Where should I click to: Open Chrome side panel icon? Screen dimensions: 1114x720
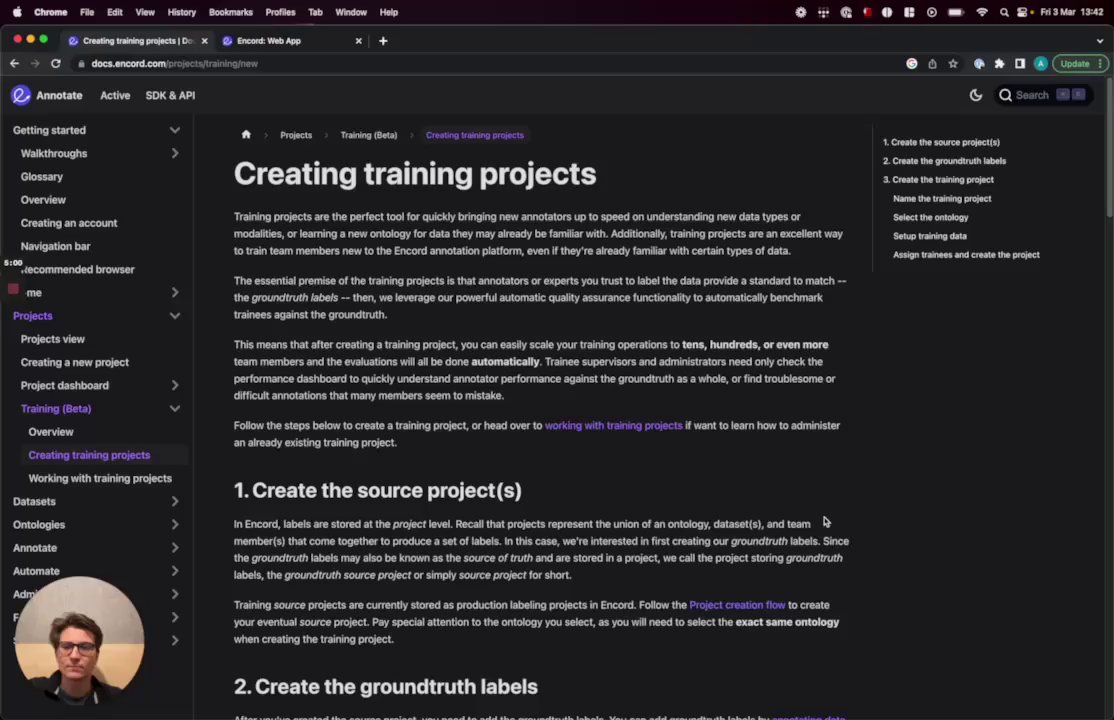click(1020, 64)
